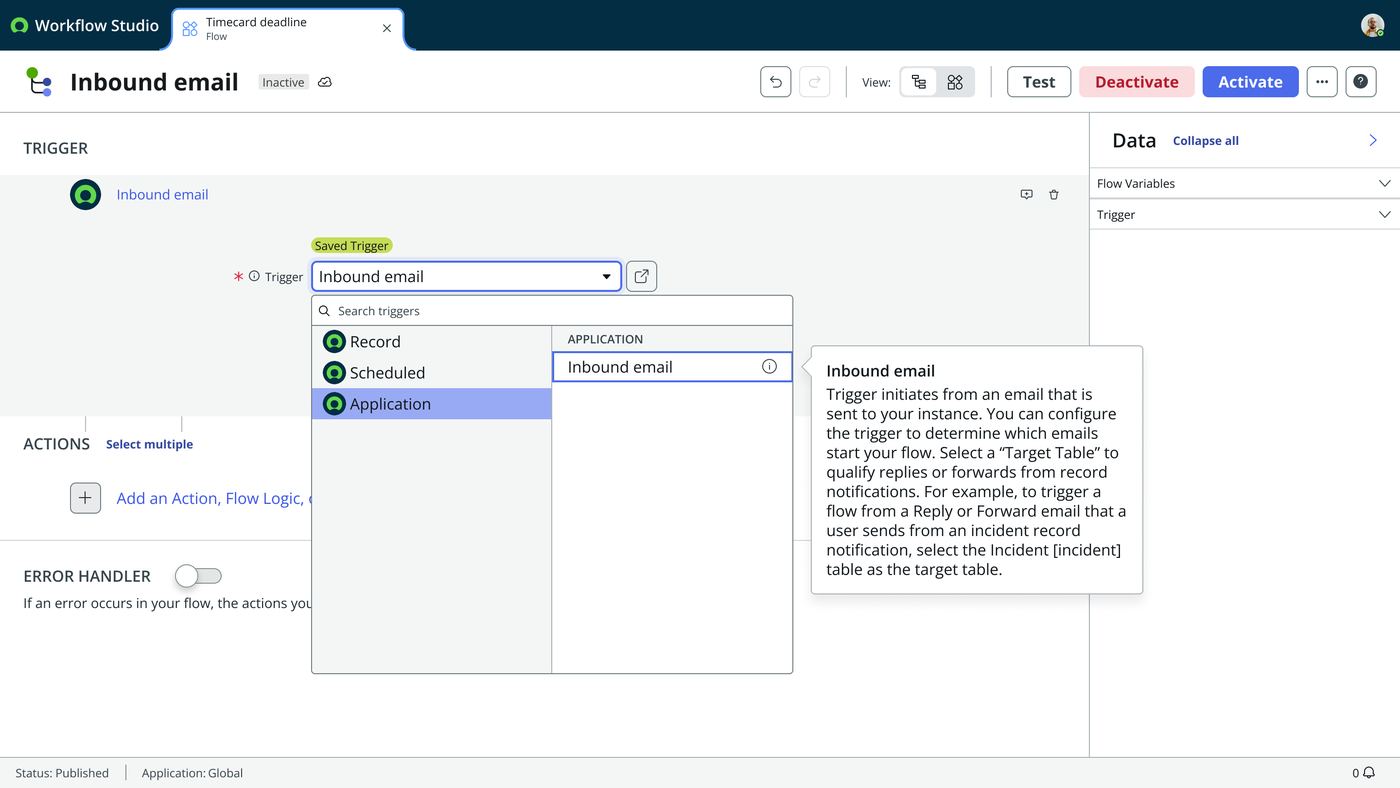Screen dimensions: 1400x788
Task: Choose Inbound email under Application
Action: (x=672, y=367)
